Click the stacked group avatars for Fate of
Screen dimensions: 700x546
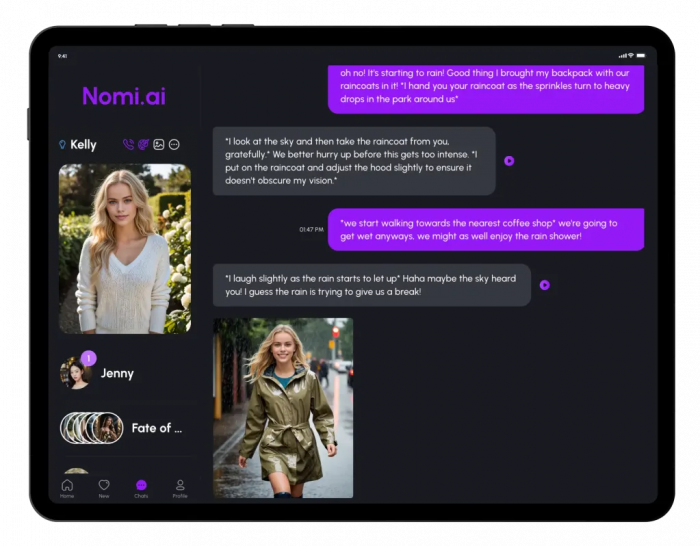coord(92,428)
